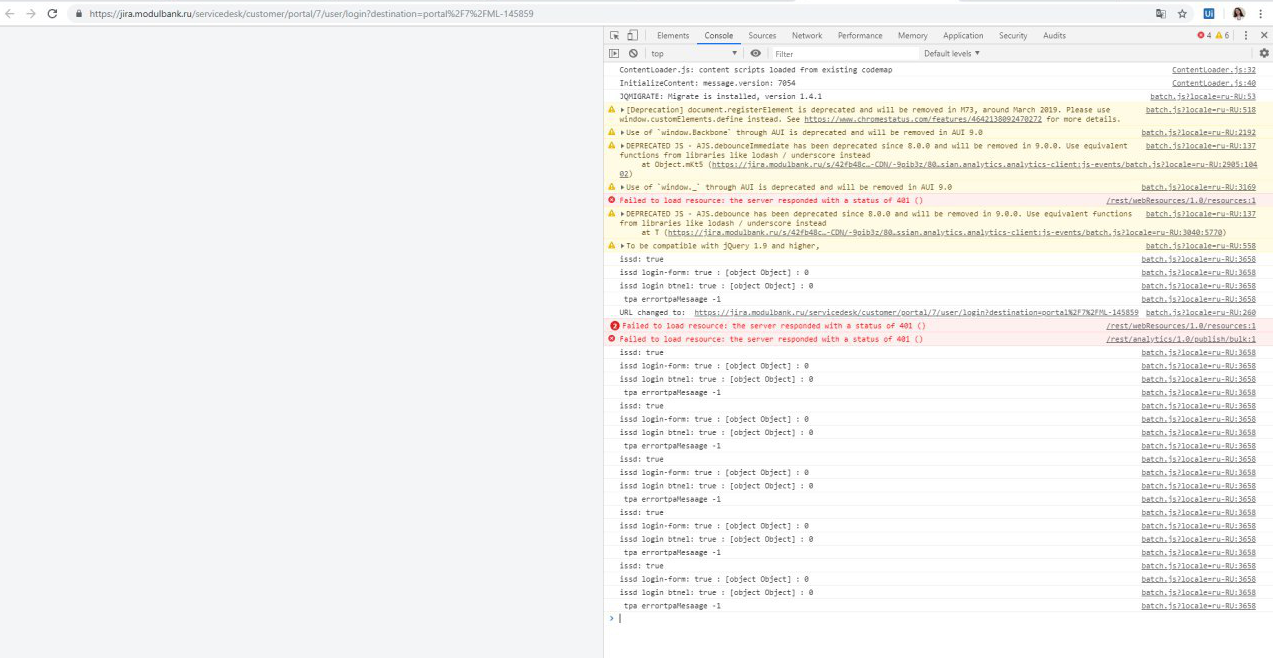The height and width of the screenshot is (658, 1273).
Task: Open console settings gear
Action: (1264, 53)
